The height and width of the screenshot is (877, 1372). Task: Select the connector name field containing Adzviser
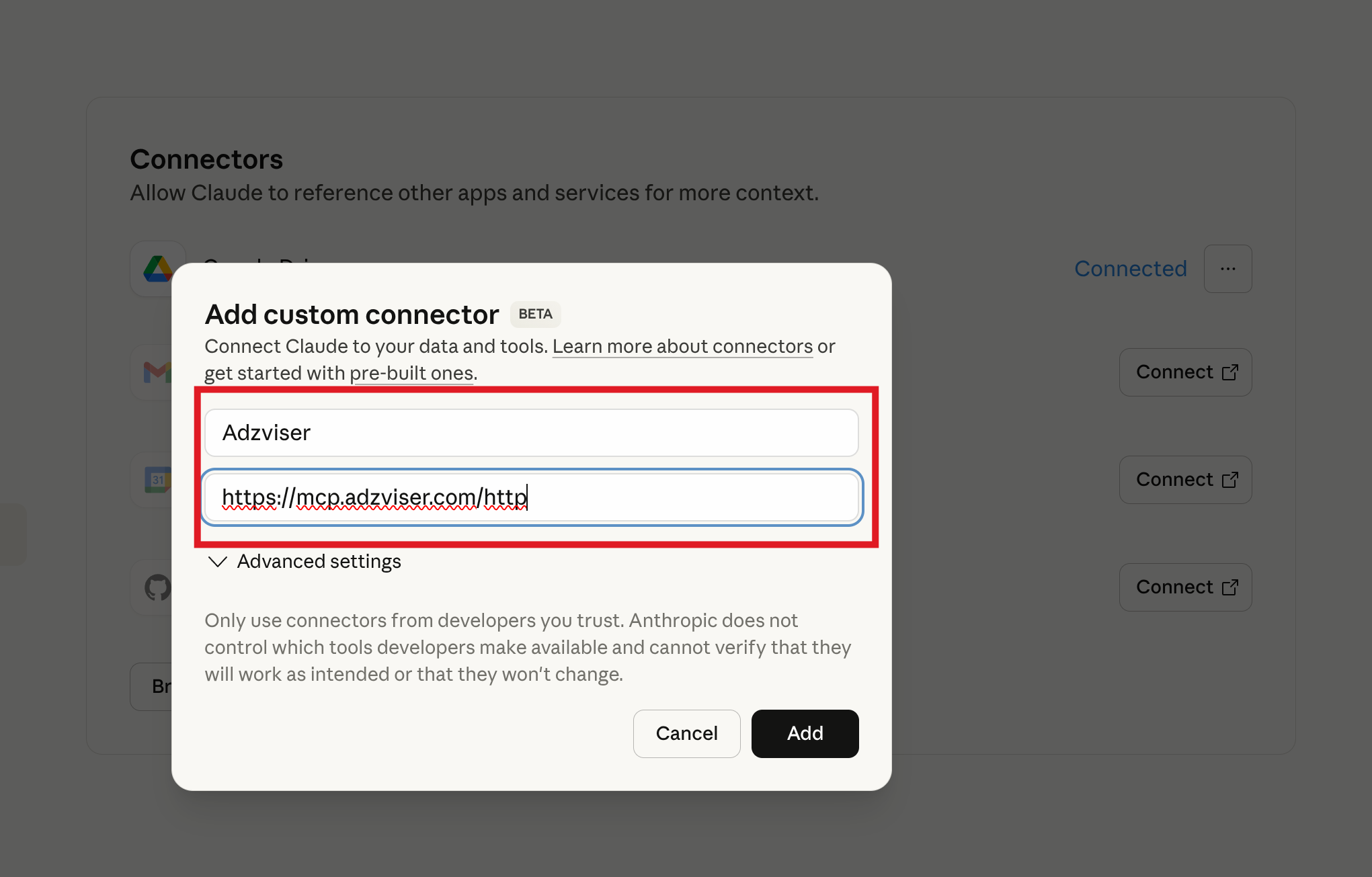531,433
